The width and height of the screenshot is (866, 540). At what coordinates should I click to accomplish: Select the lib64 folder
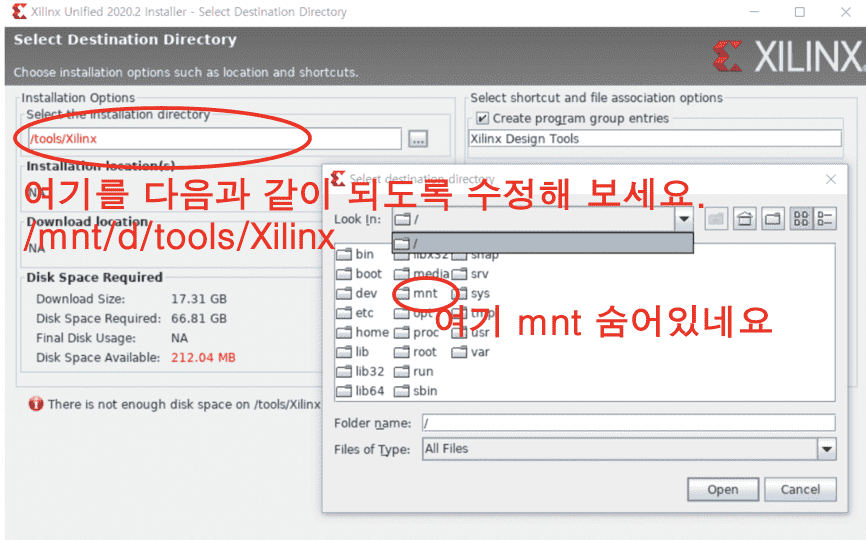361,391
